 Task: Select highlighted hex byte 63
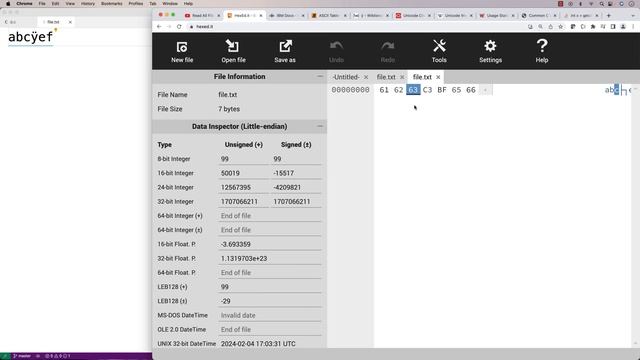[413, 90]
